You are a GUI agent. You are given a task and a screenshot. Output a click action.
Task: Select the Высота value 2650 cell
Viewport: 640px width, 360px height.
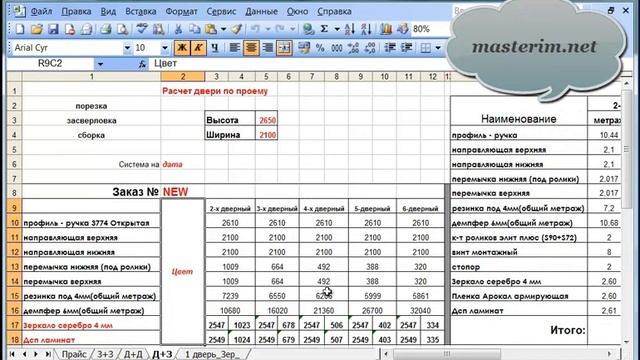pos(267,120)
